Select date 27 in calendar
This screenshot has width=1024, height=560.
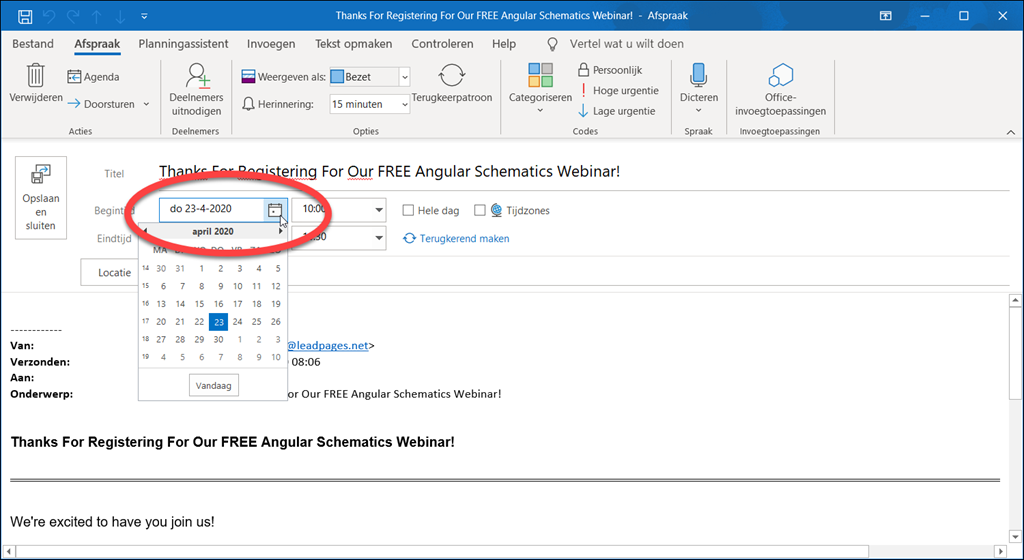pyautogui.click(x=161, y=339)
